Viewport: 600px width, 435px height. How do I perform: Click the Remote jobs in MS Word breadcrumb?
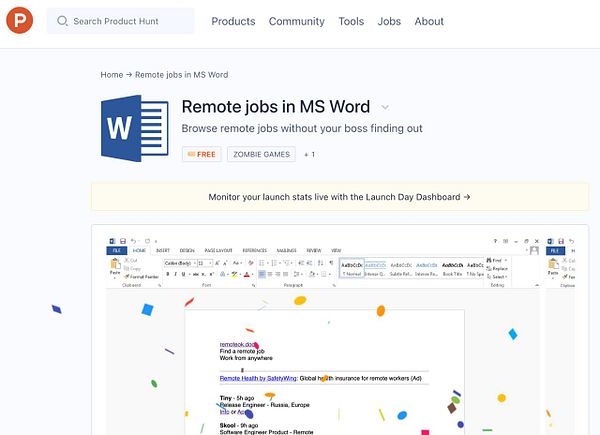pyautogui.click(x=181, y=75)
